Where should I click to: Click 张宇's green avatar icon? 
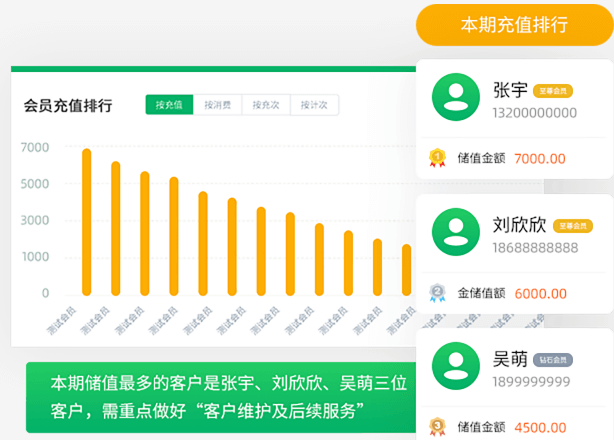click(456, 97)
